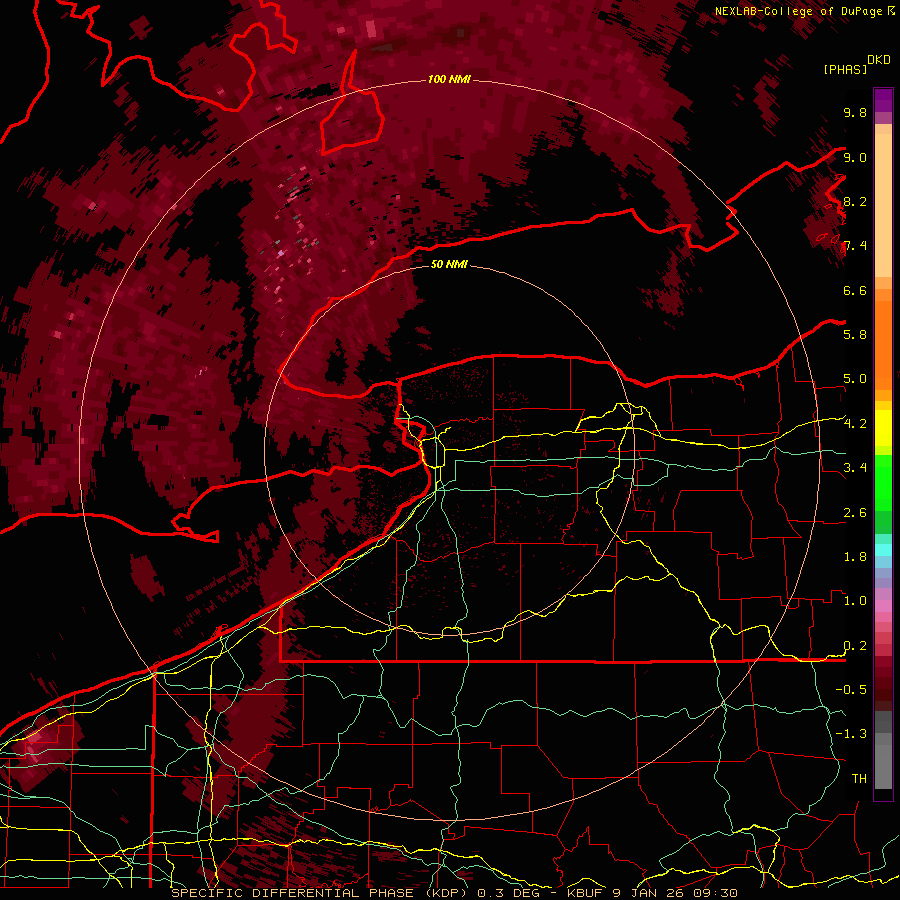
Task: Click the 9.0 scale value
Action: click(855, 157)
